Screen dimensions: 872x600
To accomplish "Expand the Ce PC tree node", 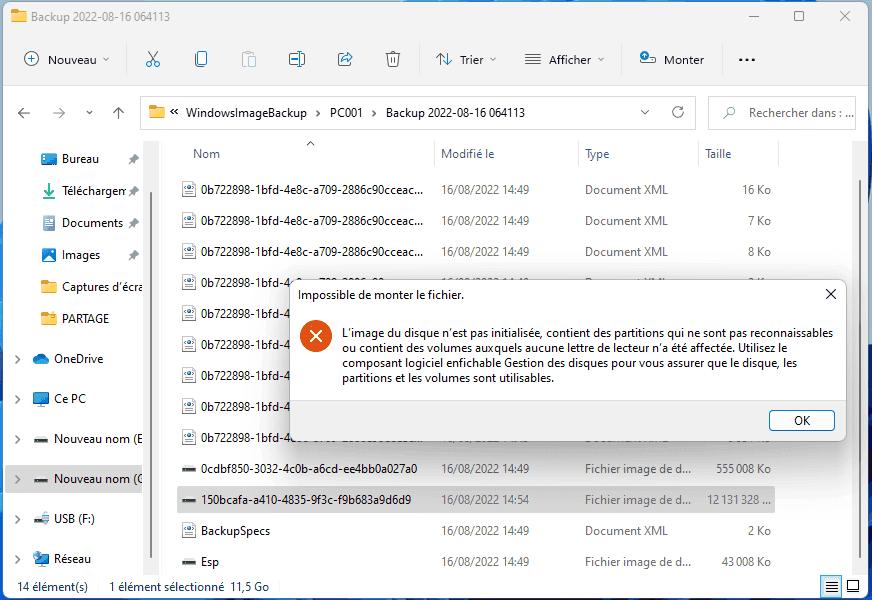I will [x=17, y=399].
